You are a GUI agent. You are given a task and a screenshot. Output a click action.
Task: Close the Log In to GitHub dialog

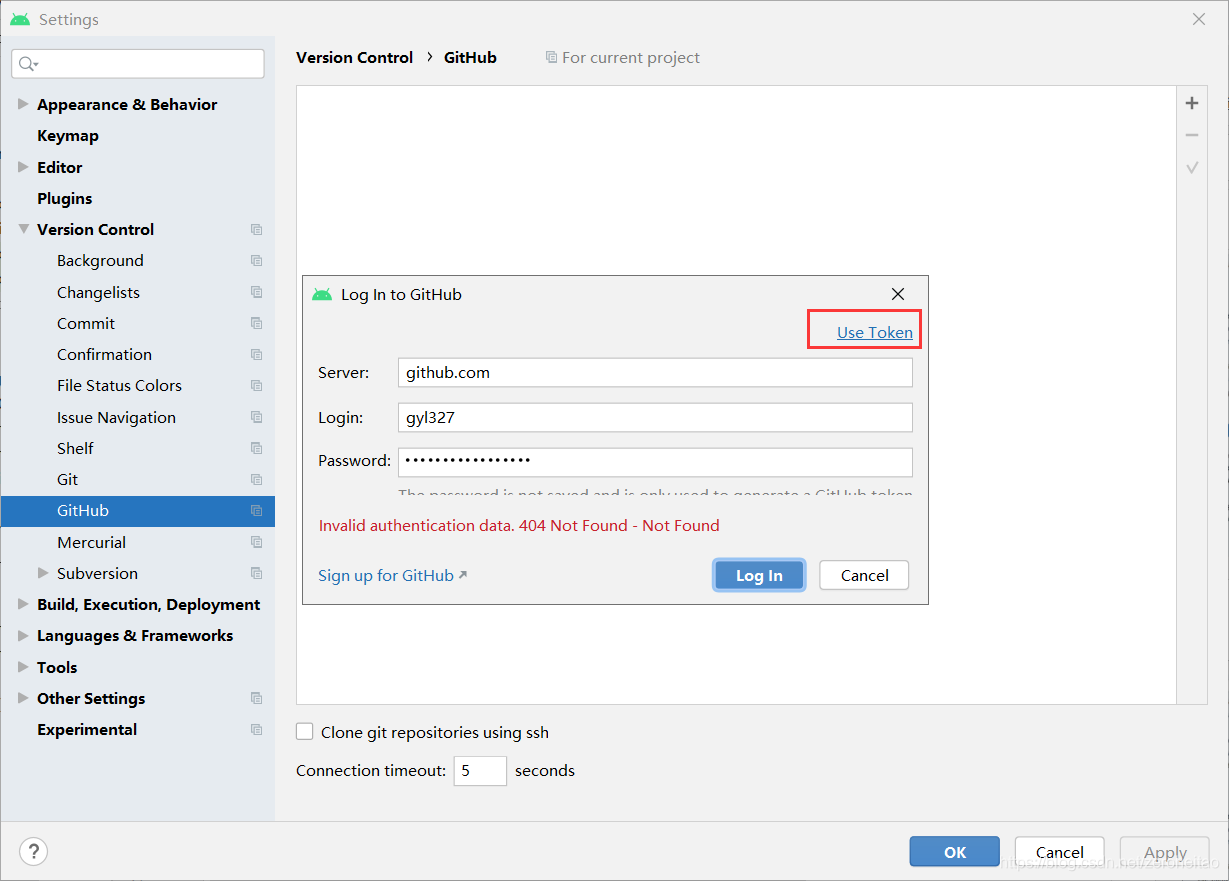898,294
